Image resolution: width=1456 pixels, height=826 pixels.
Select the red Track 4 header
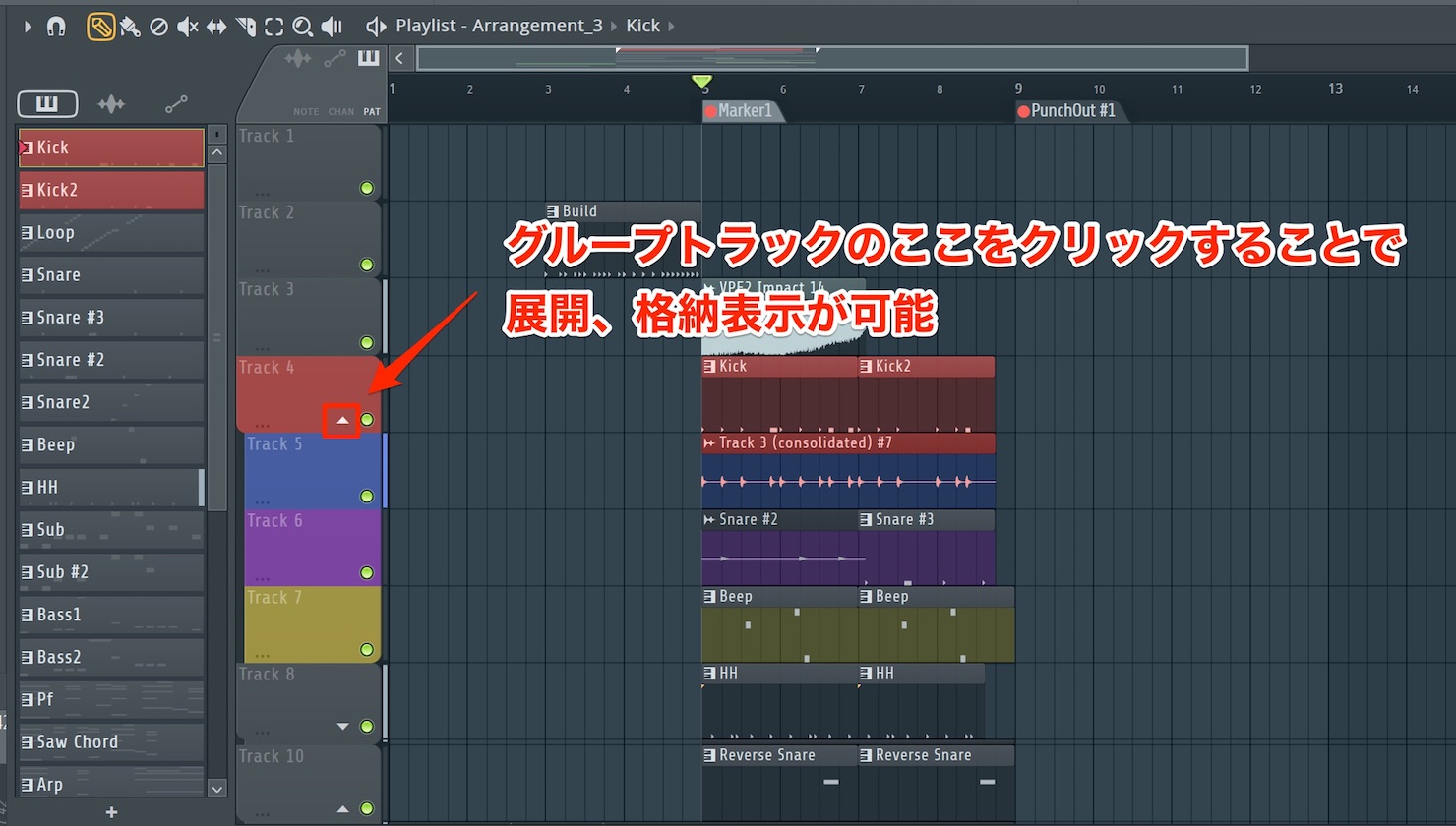pos(308,393)
